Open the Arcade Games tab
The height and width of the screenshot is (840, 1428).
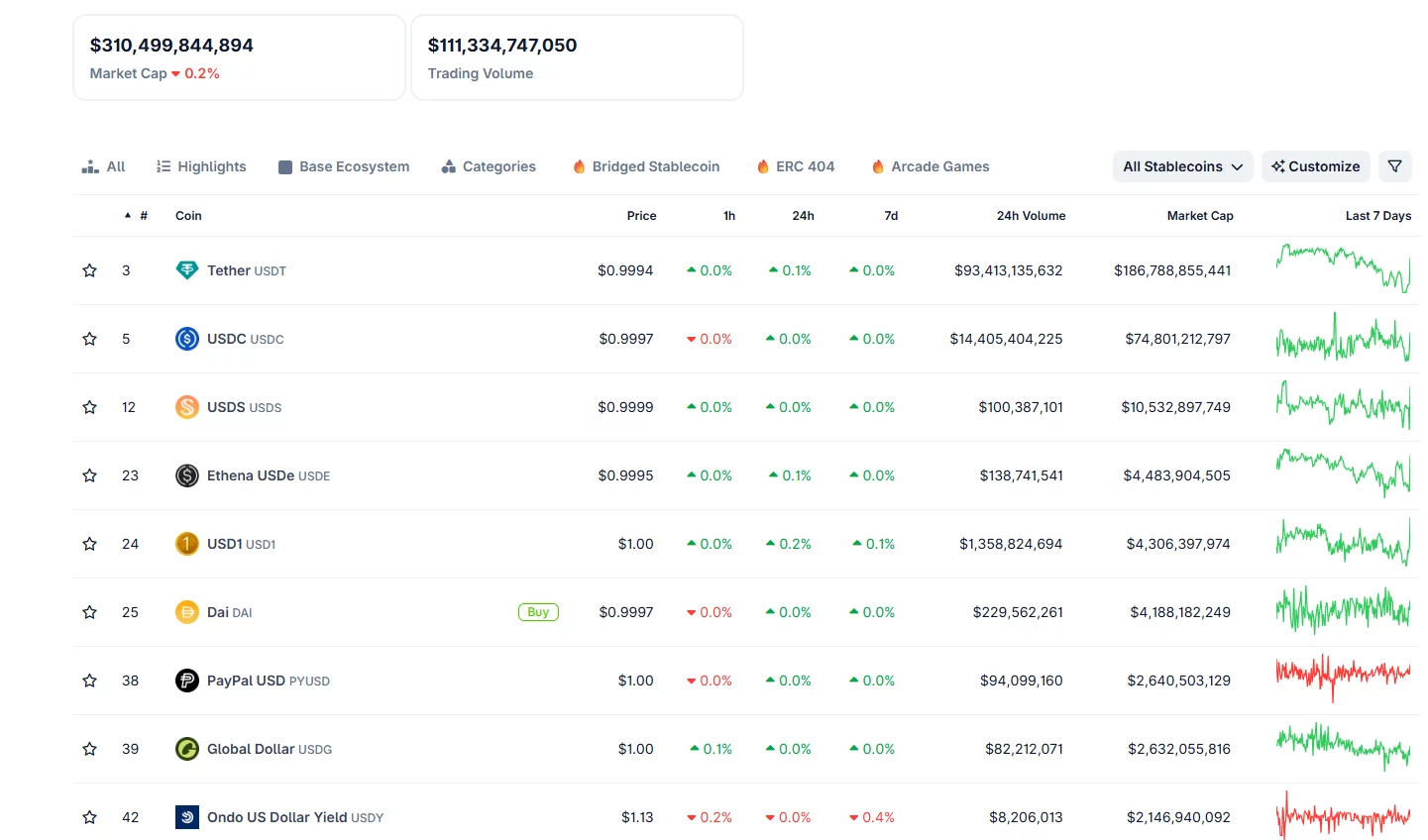pos(931,166)
